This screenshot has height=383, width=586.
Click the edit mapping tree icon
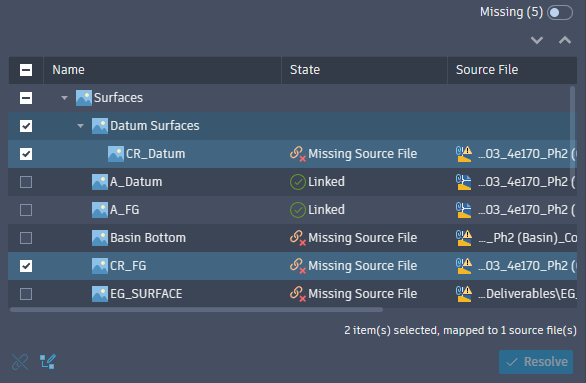click(x=48, y=362)
